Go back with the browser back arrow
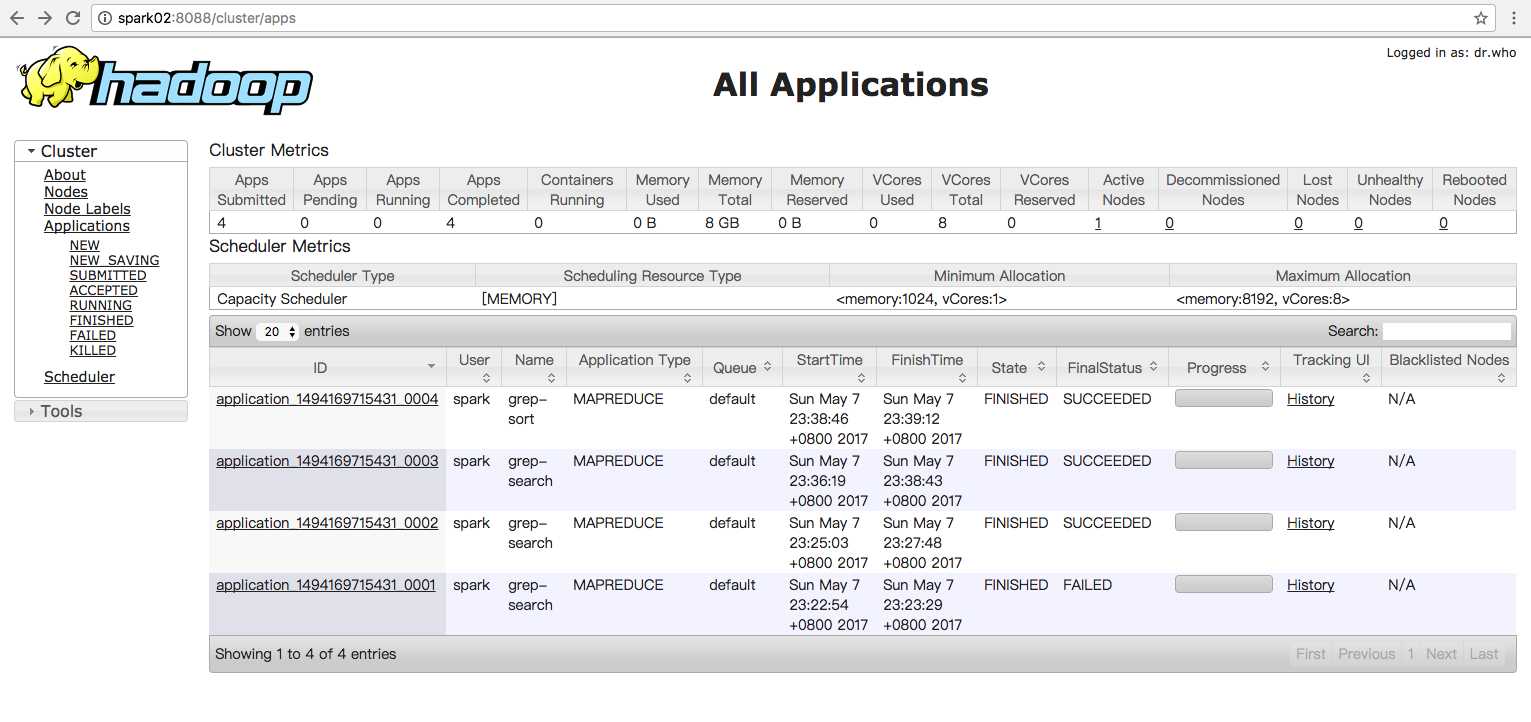This screenshot has height=722, width=1531. [17, 18]
